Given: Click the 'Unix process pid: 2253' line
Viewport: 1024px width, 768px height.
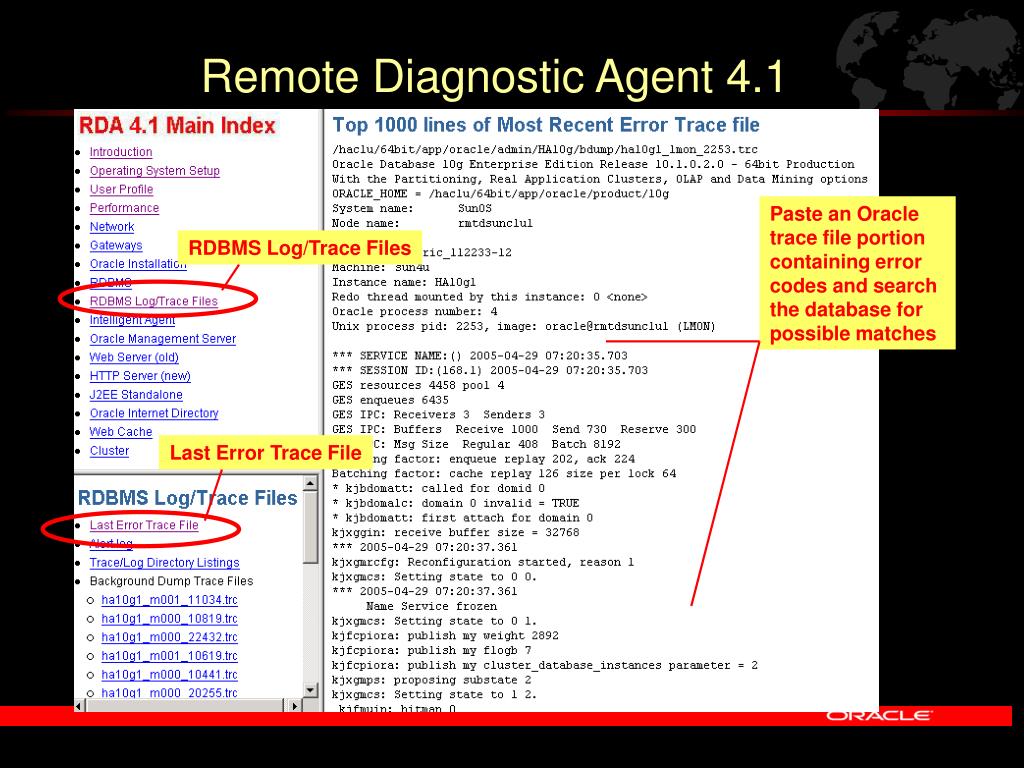Looking at the screenshot, I should point(524,327).
